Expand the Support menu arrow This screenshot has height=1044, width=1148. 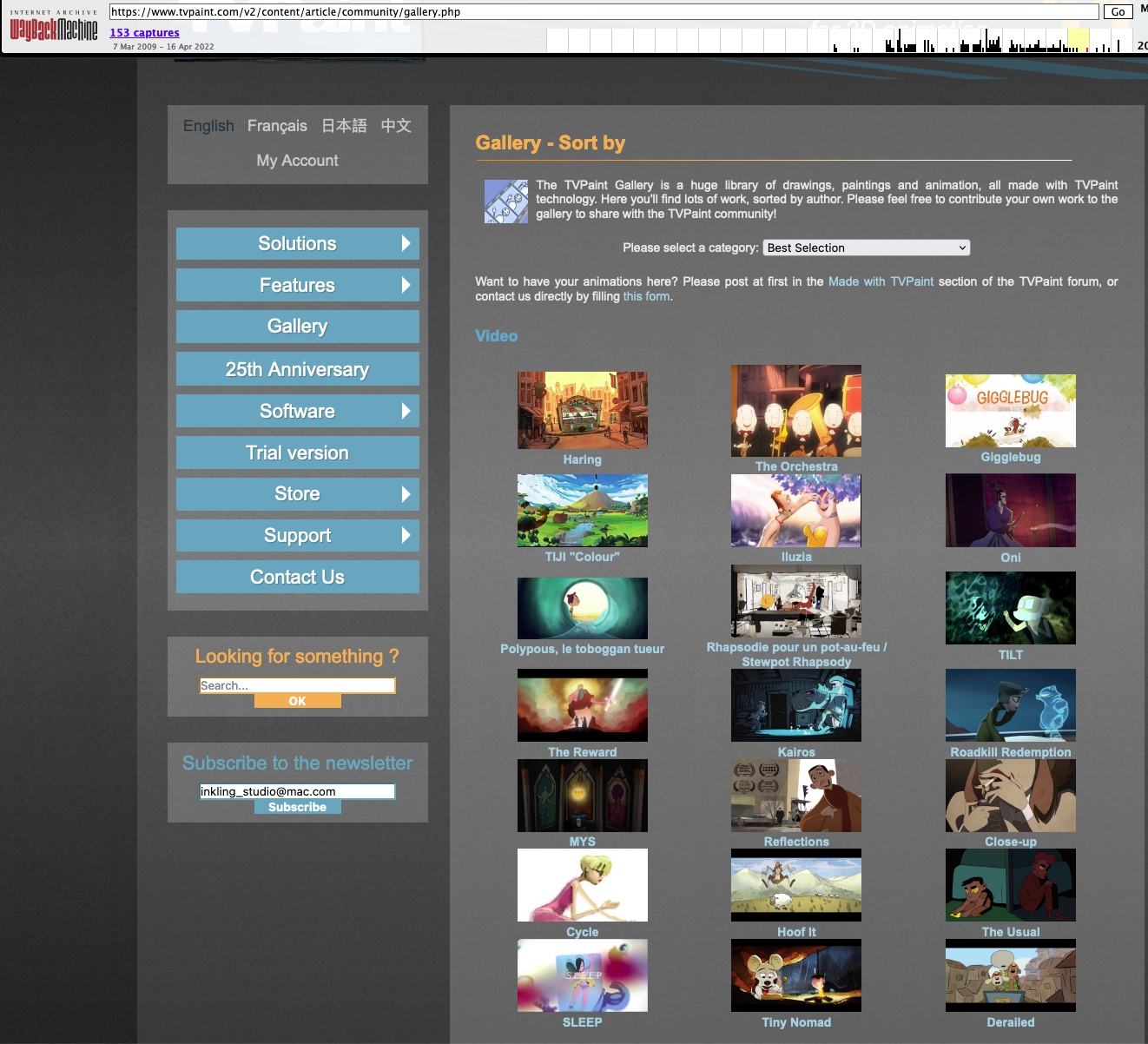tap(406, 535)
